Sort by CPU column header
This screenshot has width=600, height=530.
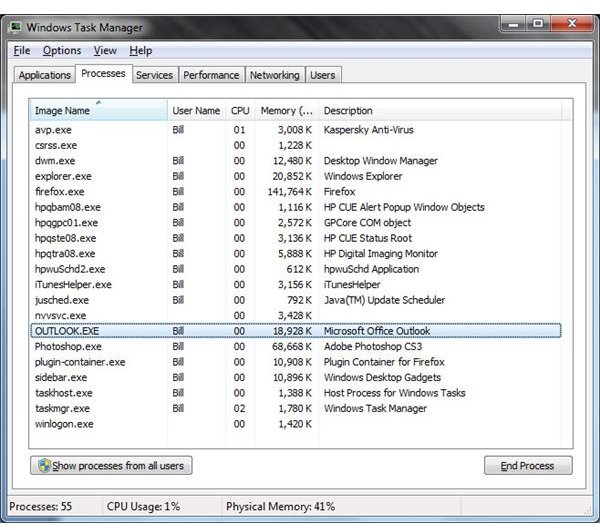tap(240, 111)
